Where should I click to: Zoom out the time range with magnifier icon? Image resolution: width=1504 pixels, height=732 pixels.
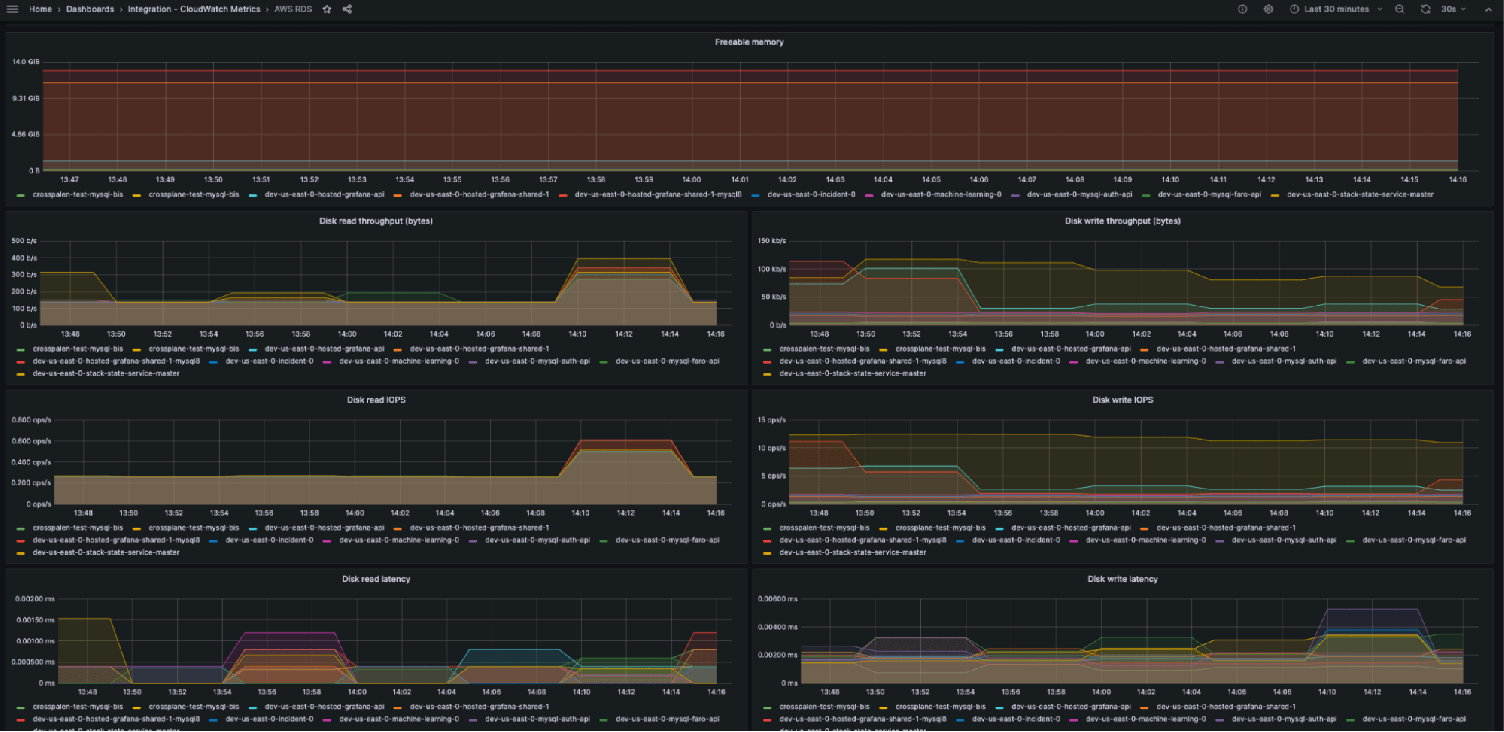[x=1398, y=9]
